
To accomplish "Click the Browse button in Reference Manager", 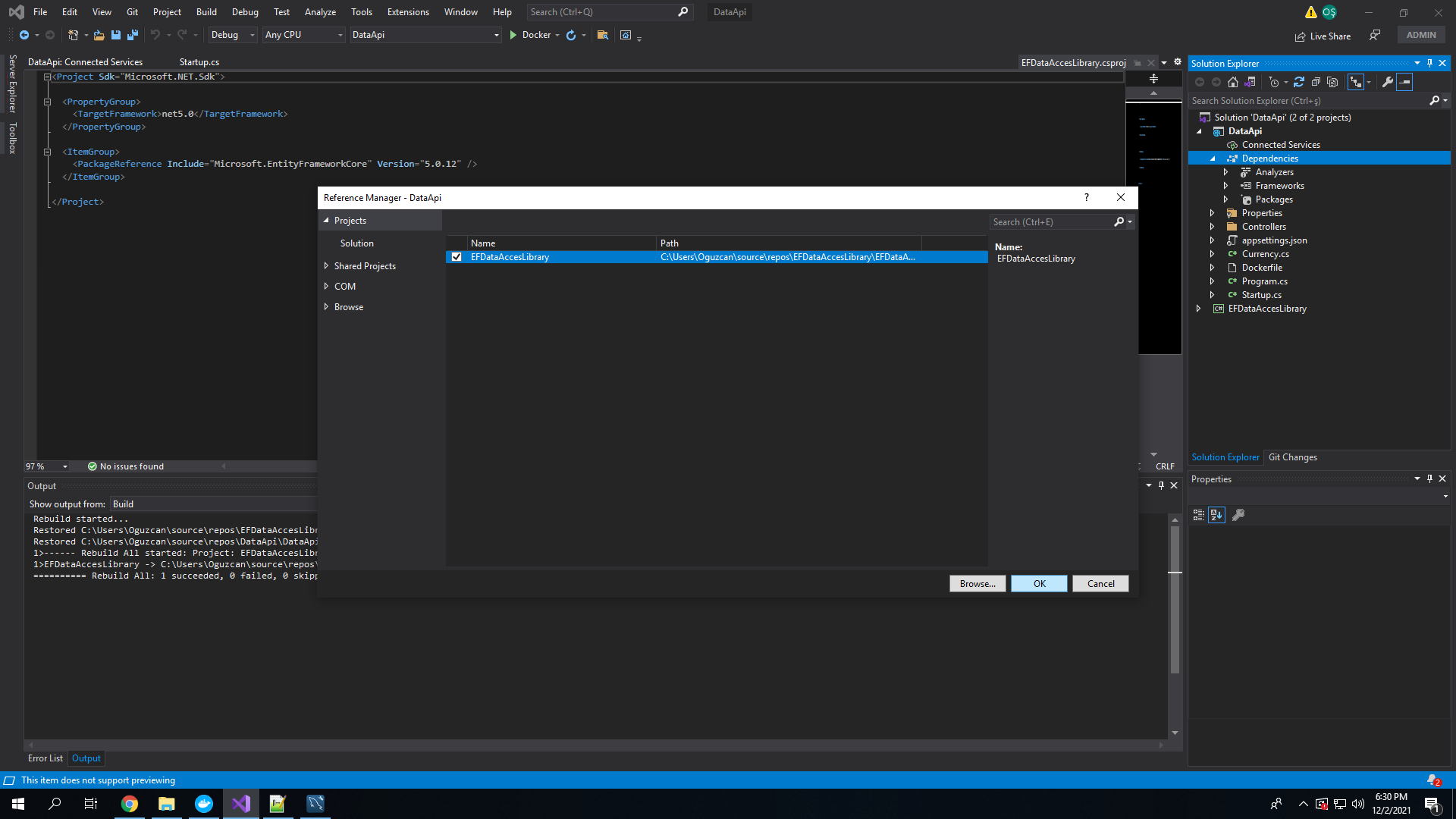I will tap(977, 583).
